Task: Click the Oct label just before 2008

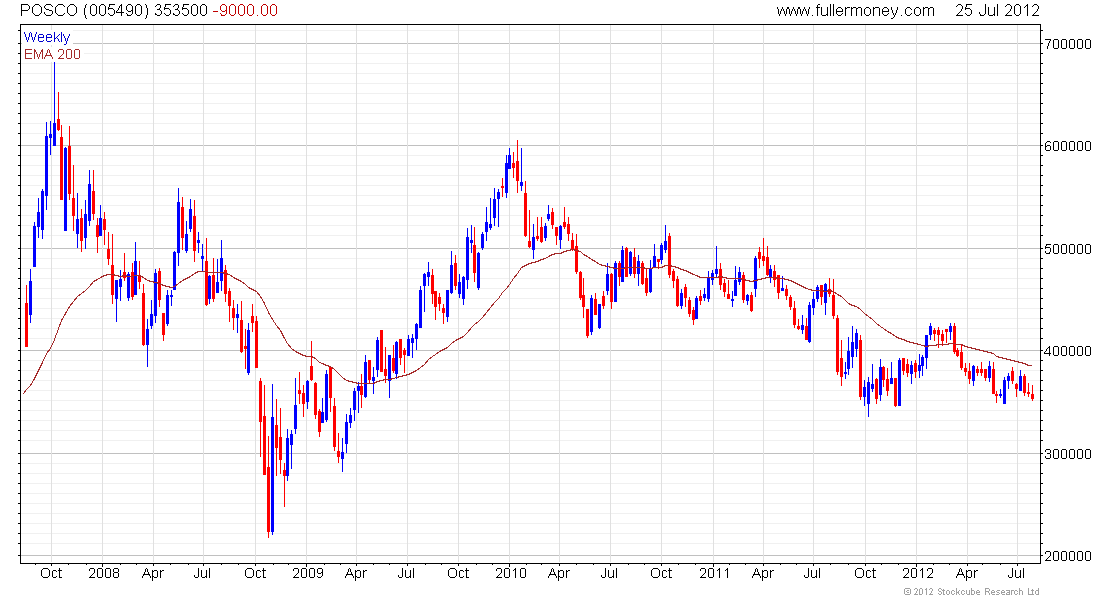Action: click(51, 573)
